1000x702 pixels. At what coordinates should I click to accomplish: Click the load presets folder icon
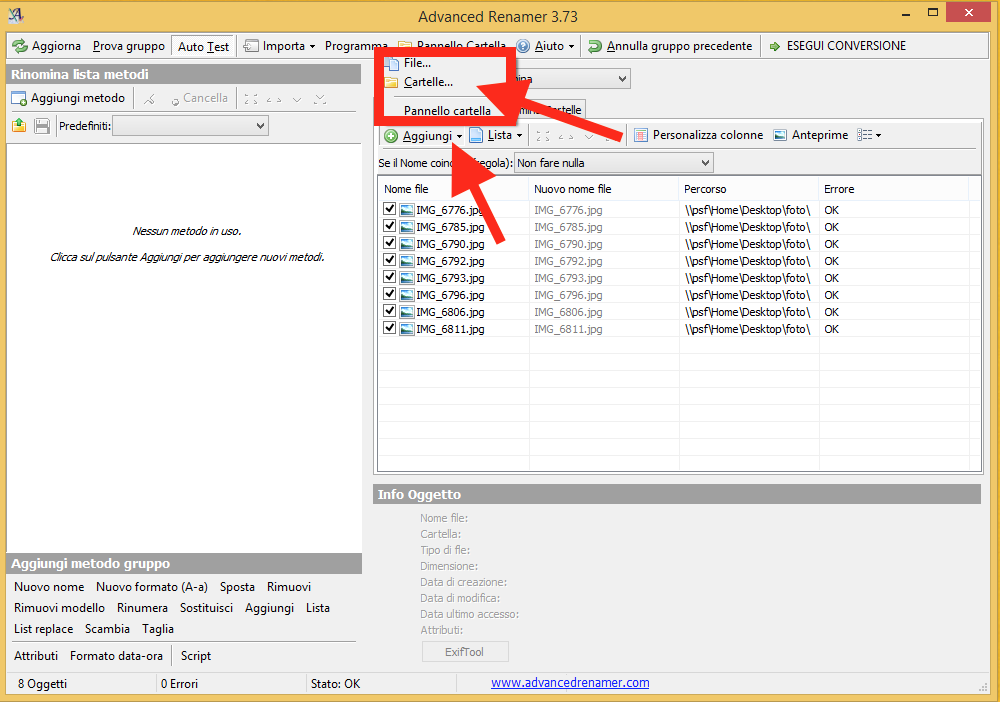pyautogui.click(x=19, y=126)
